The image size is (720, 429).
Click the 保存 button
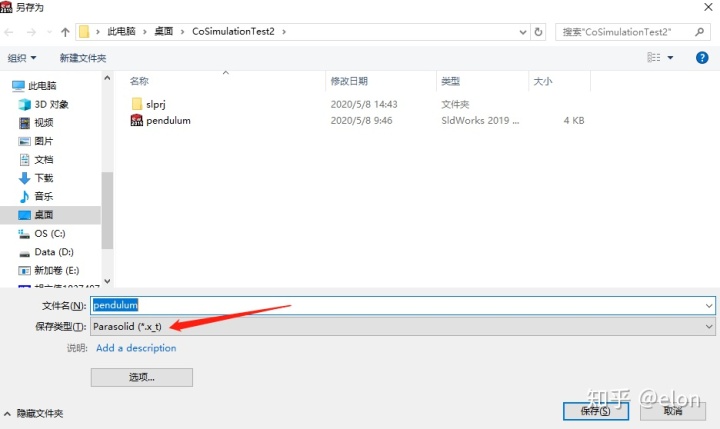click(595, 410)
